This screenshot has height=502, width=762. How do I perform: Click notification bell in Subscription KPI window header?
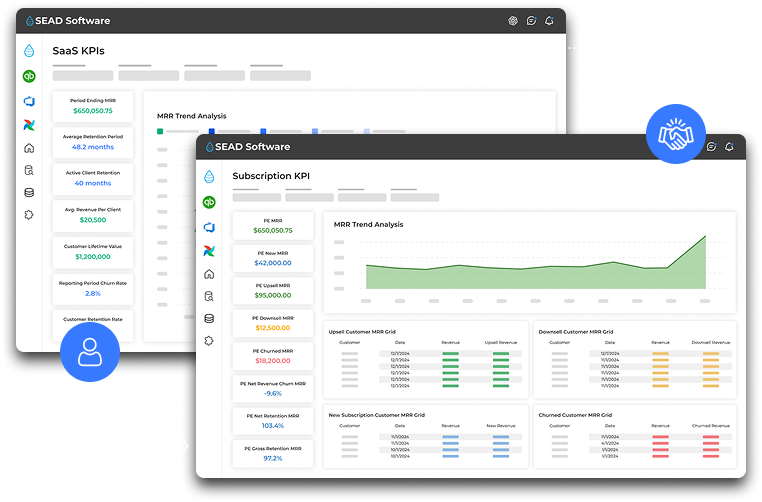click(x=729, y=147)
